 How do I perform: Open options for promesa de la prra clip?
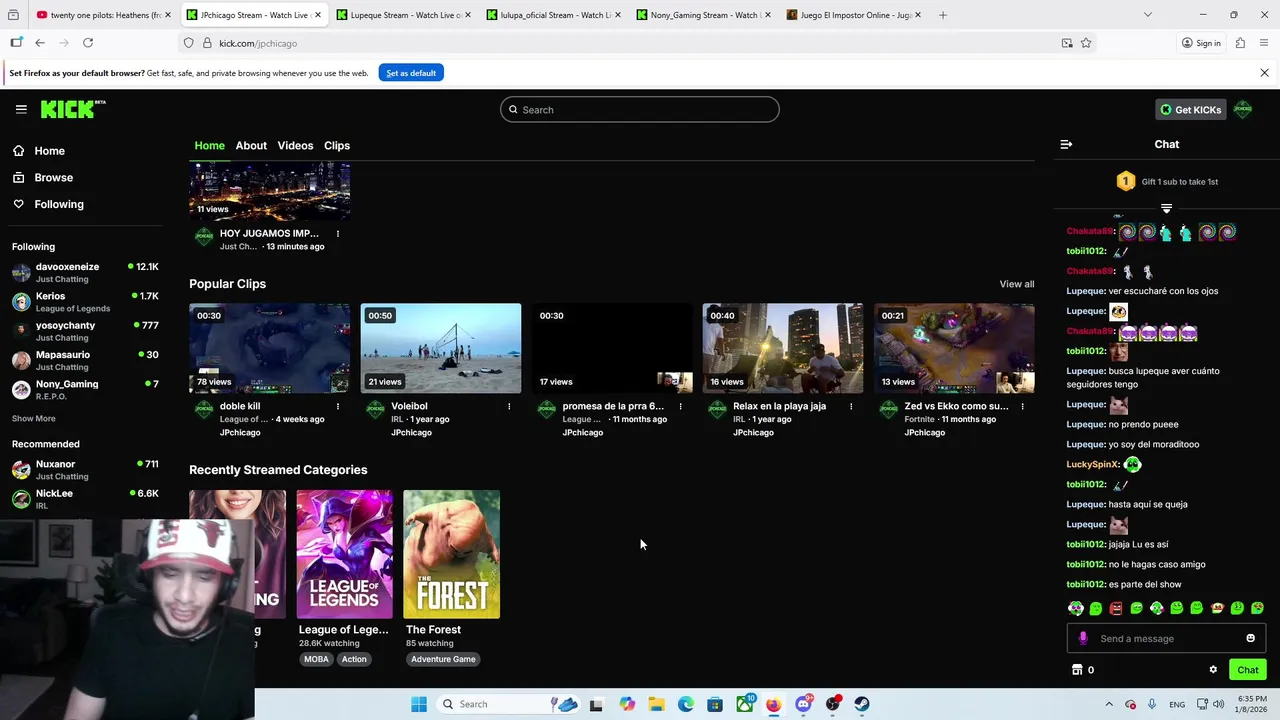680,406
